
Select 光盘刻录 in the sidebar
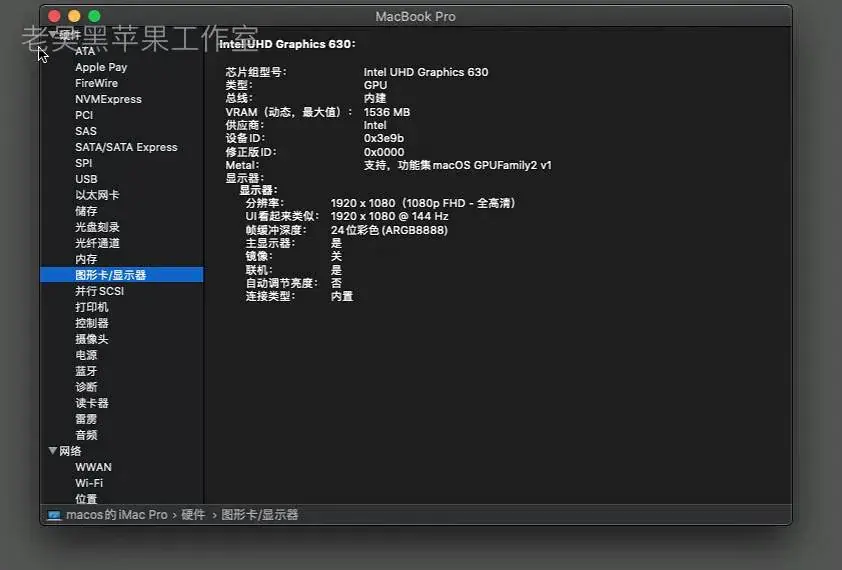(x=97, y=227)
